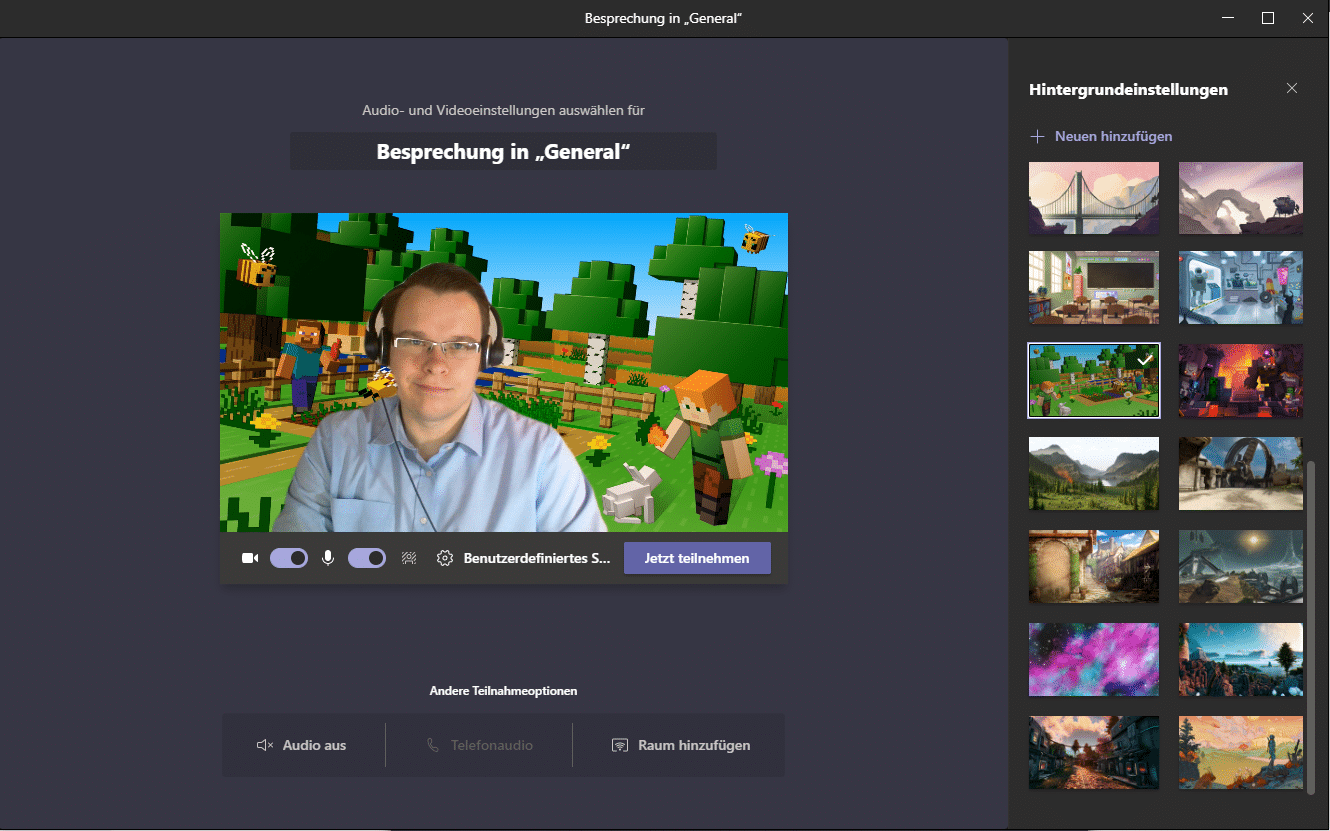The height and width of the screenshot is (831, 1330).
Task: Click the camera icon in preview bar
Action: coord(250,558)
